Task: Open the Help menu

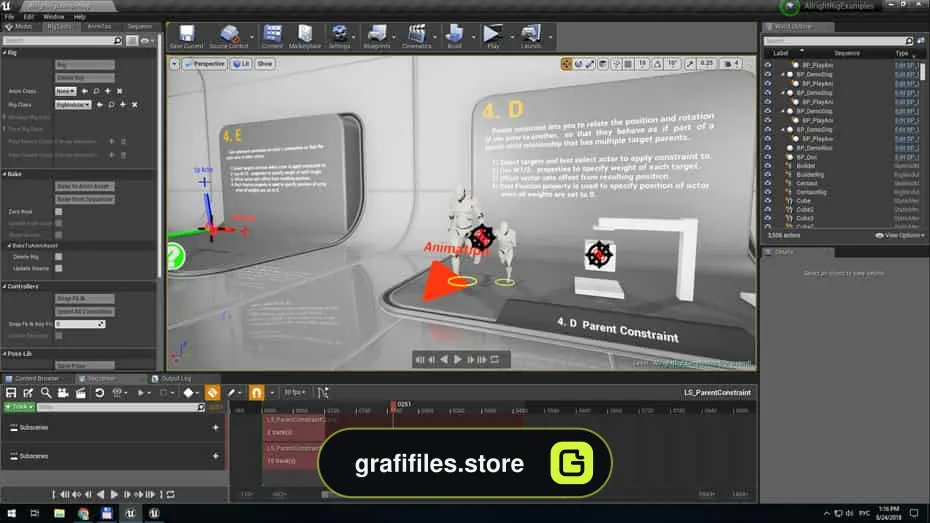Action: pos(79,17)
